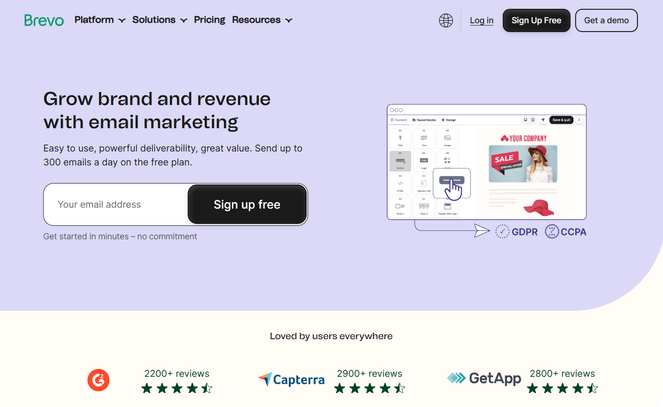
Task: Click the GDPR compliance badge
Action: (x=518, y=231)
